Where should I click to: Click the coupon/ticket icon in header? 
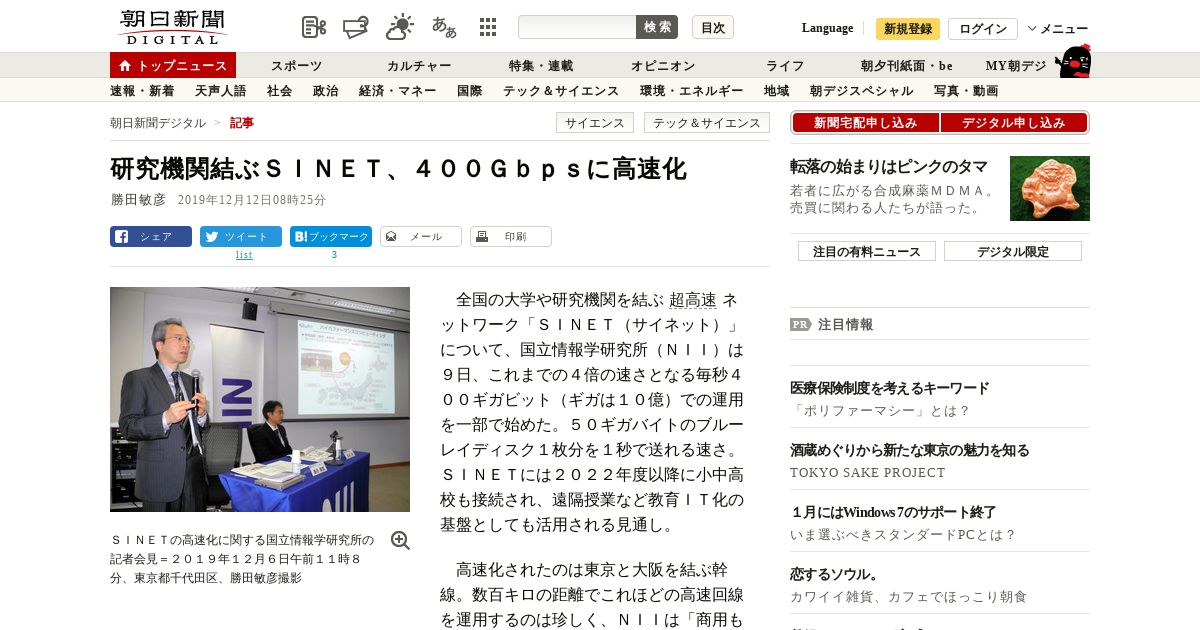tap(357, 27)
